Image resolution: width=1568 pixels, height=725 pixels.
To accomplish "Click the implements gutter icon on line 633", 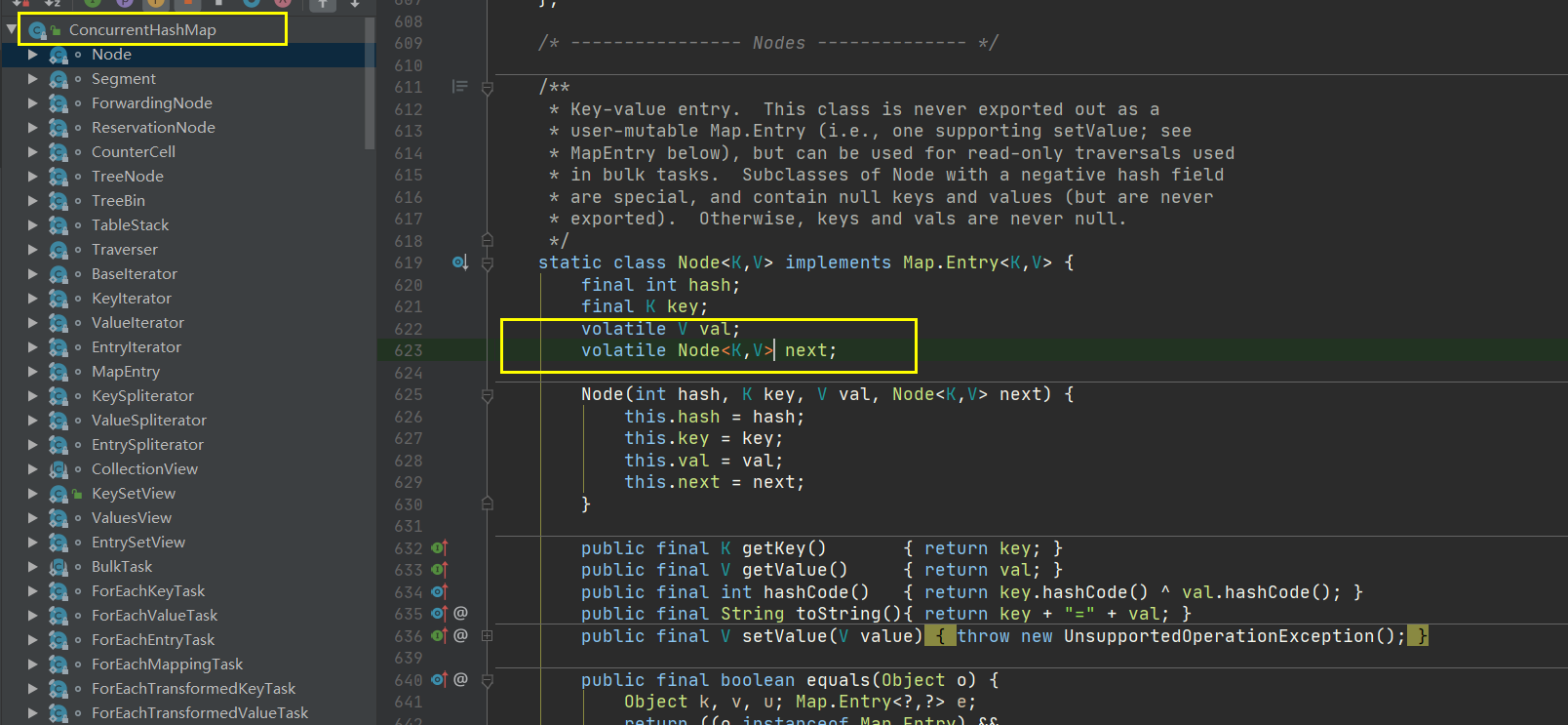I will pyautogui.click(x=439, y=570).
